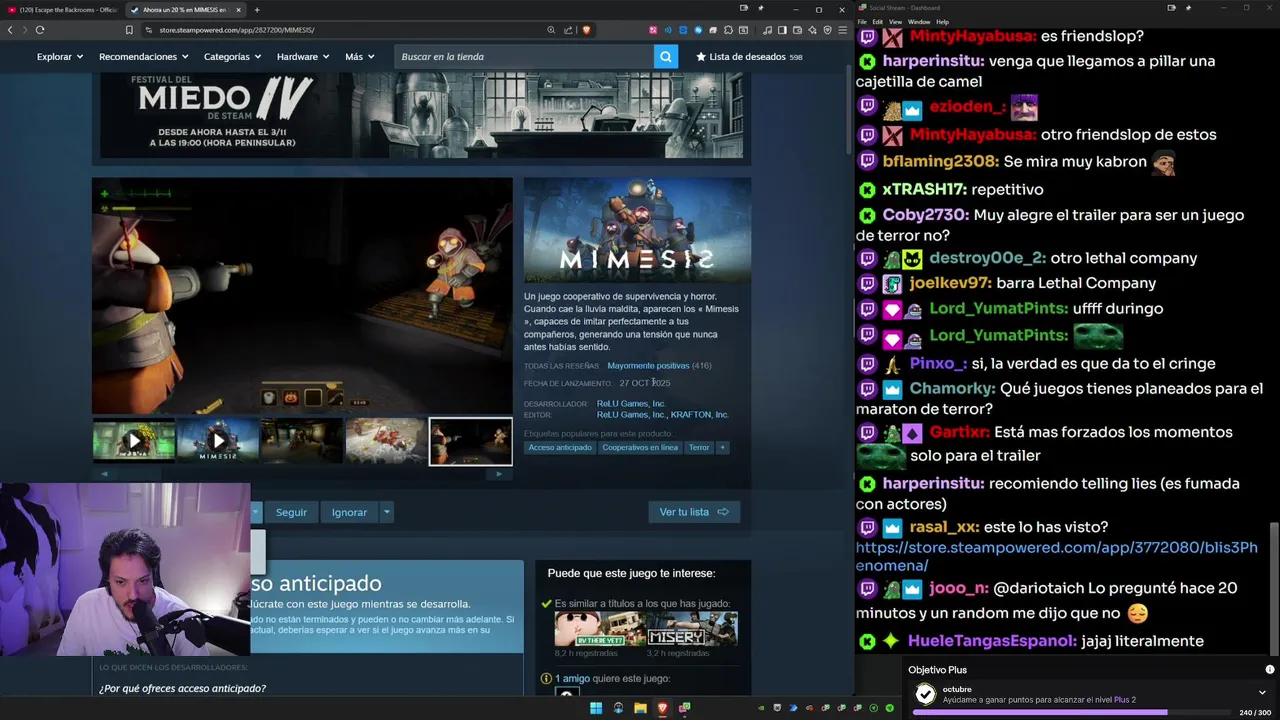
Task: Select the highlighted fifth screenshot thumbnail
Action: pos(470,441)
